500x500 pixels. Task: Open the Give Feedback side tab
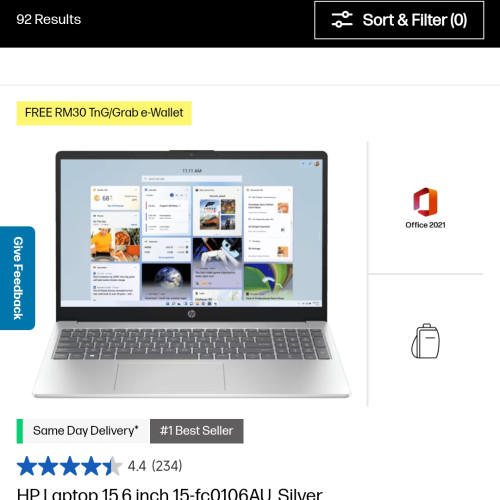17,278
